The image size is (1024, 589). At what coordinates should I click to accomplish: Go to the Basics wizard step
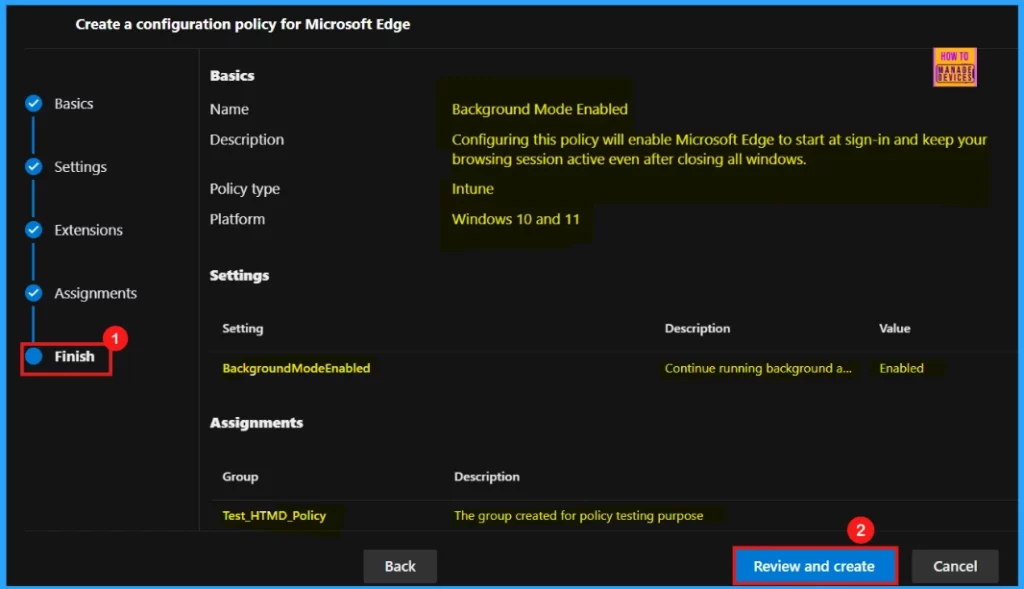pos(73,104)
